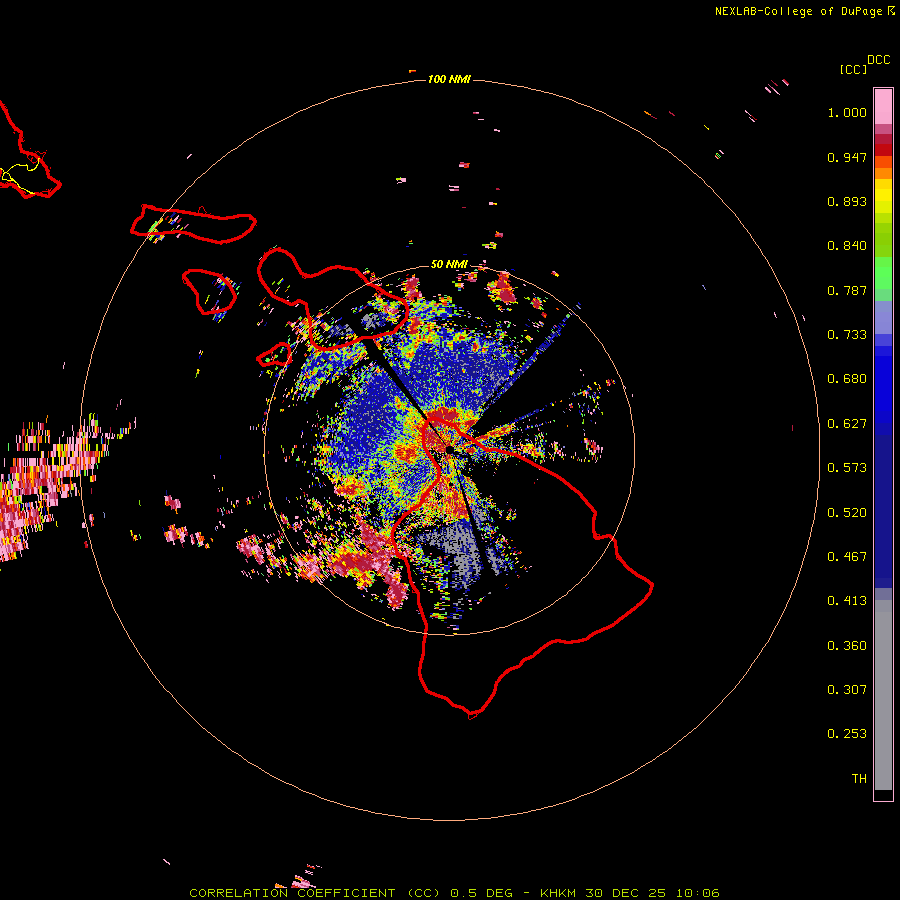Click the 30 DEC 25 10:06 timestamp
Screen dimensions: 900x900
point(652,893)
